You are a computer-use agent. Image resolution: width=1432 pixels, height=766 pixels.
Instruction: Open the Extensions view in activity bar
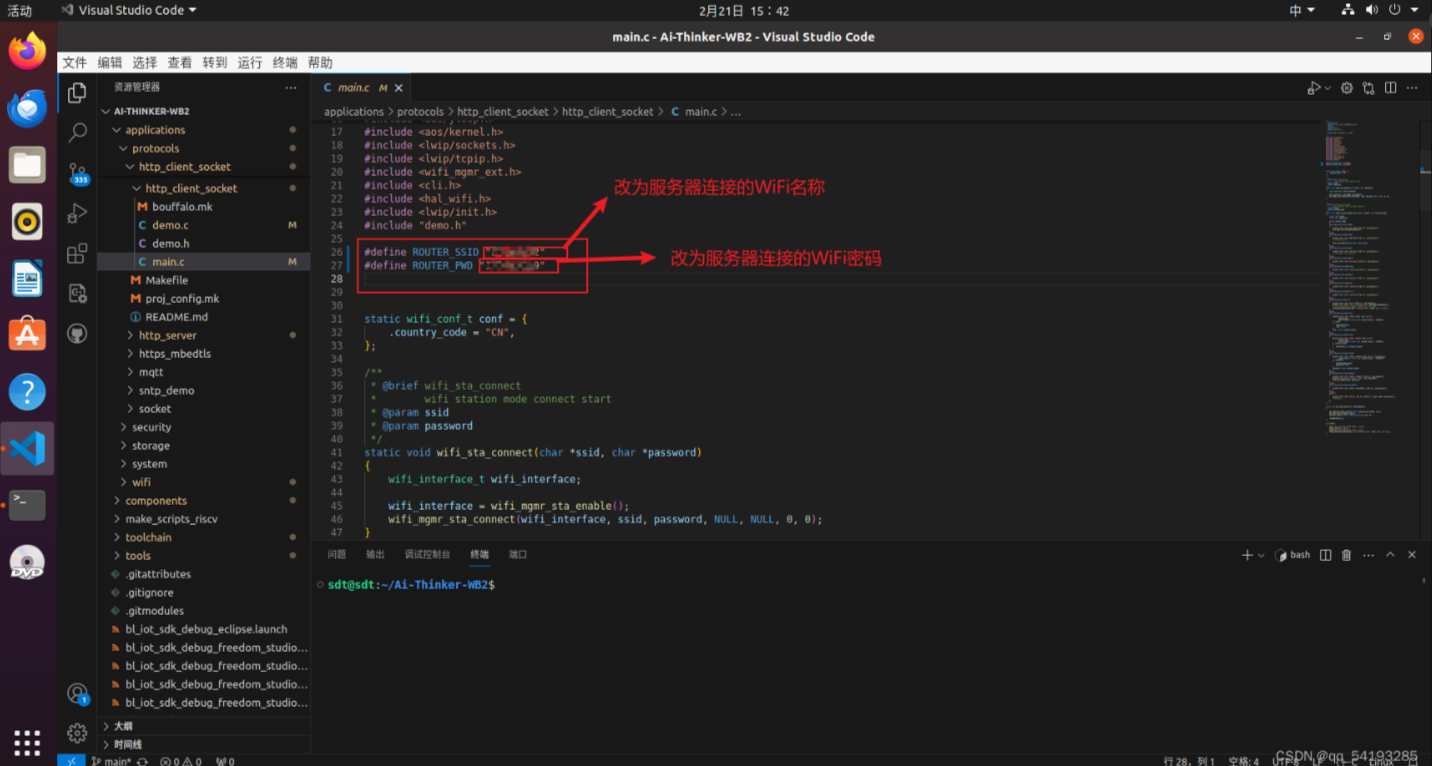click(x=77, y=254)
